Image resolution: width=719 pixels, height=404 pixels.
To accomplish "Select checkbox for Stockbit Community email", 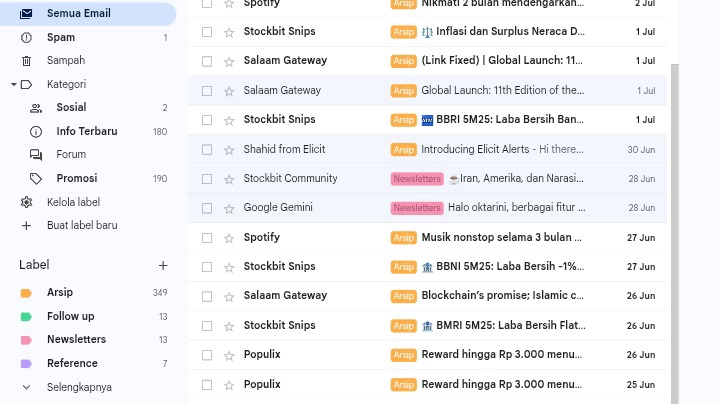I will (207, 179).
